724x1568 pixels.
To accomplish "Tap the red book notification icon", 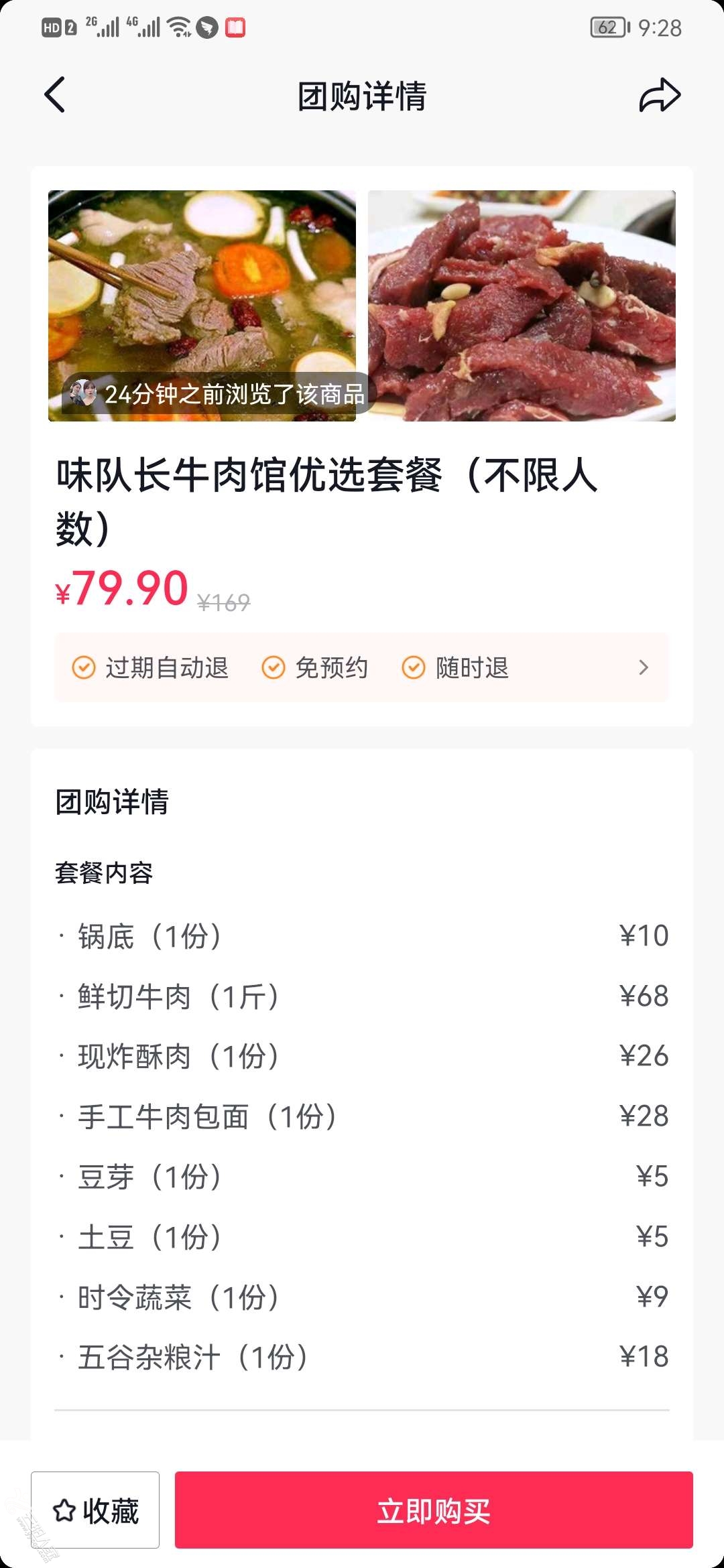I will pyautogui.click(x=235, y=27).
